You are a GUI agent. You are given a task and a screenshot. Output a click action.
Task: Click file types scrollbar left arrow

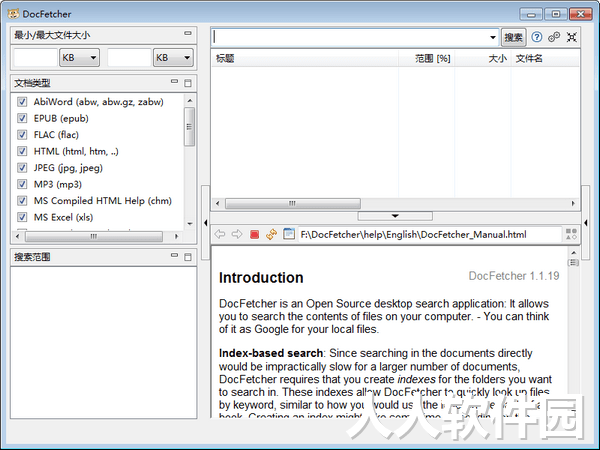click(18, 236)
